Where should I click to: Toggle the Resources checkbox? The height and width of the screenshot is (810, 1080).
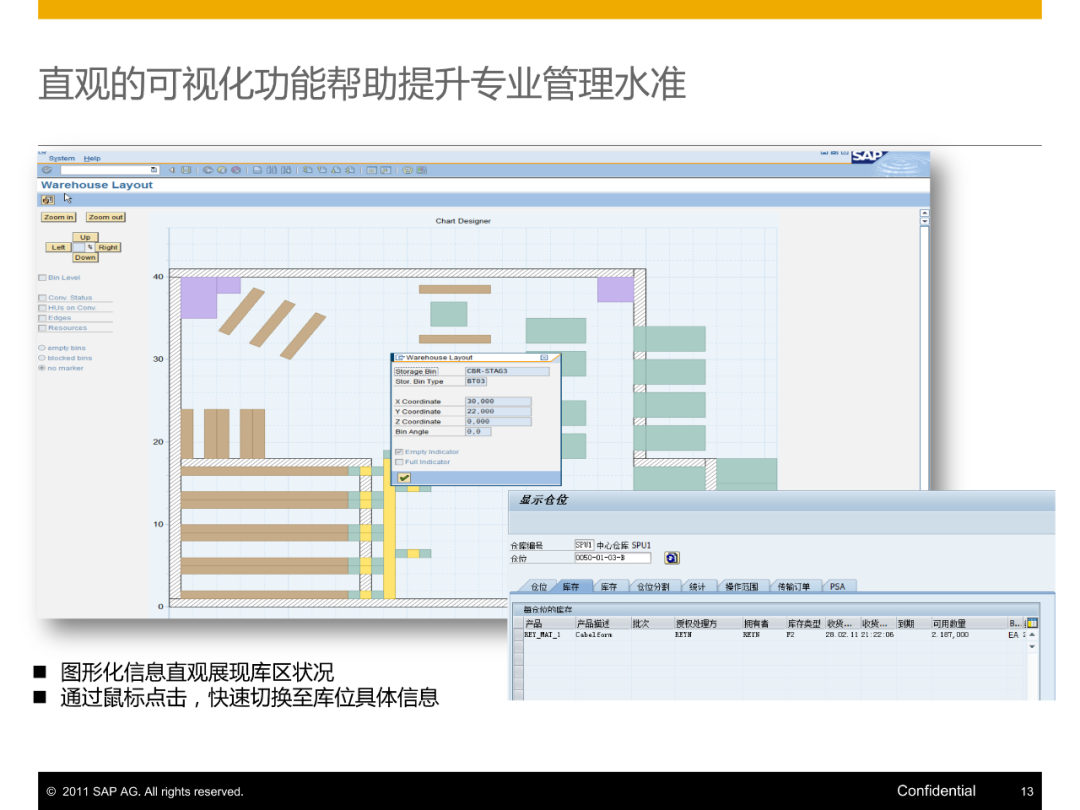42,328
